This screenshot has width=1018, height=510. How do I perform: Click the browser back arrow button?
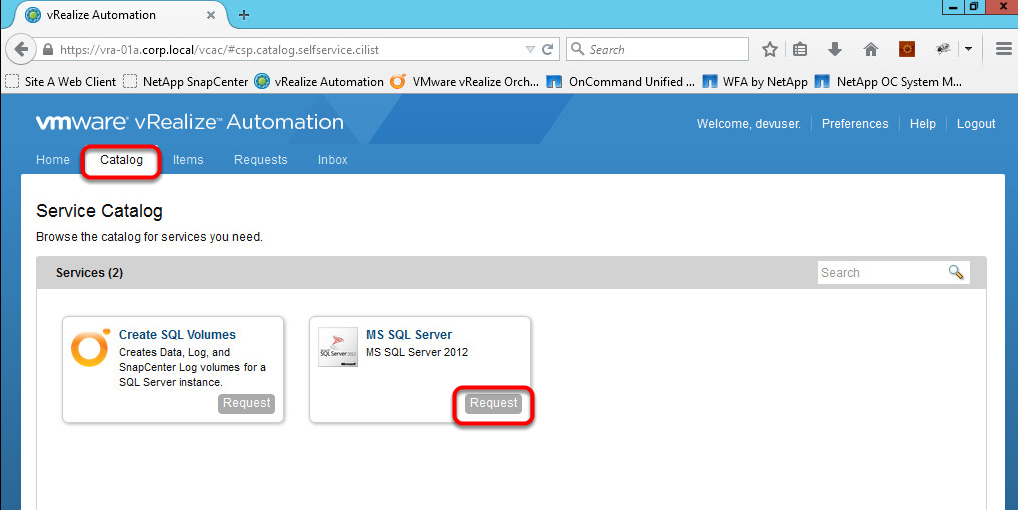pos(20,49)
